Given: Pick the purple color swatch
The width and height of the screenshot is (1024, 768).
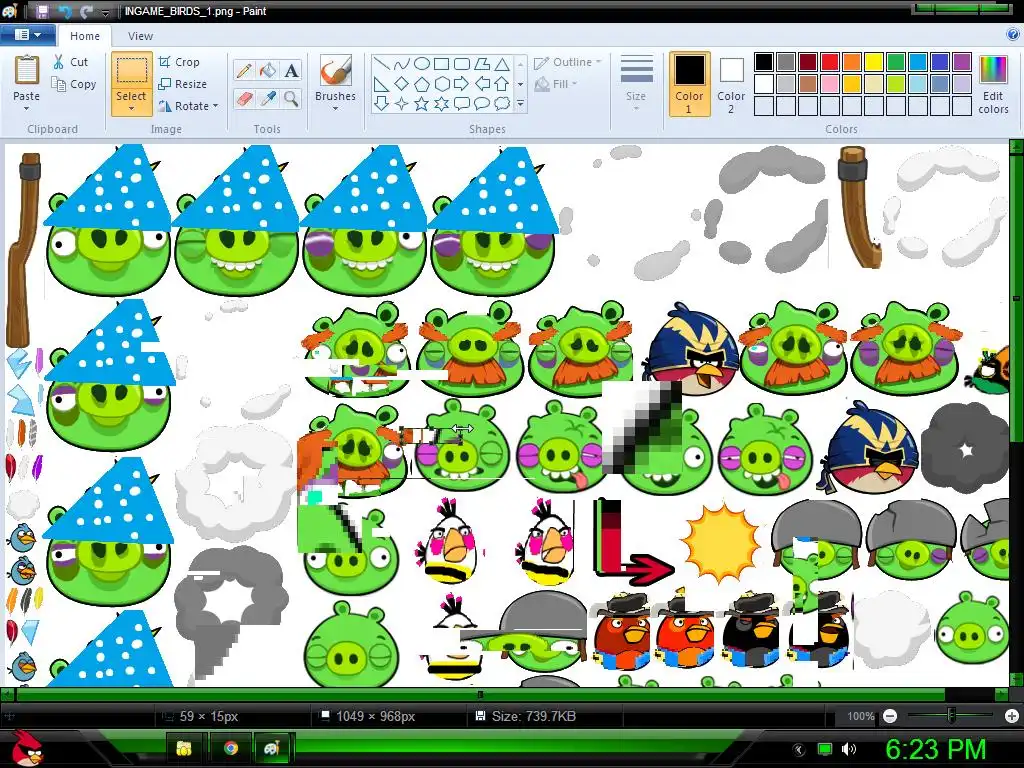Looking at the screenshot, I should [962, 62].
